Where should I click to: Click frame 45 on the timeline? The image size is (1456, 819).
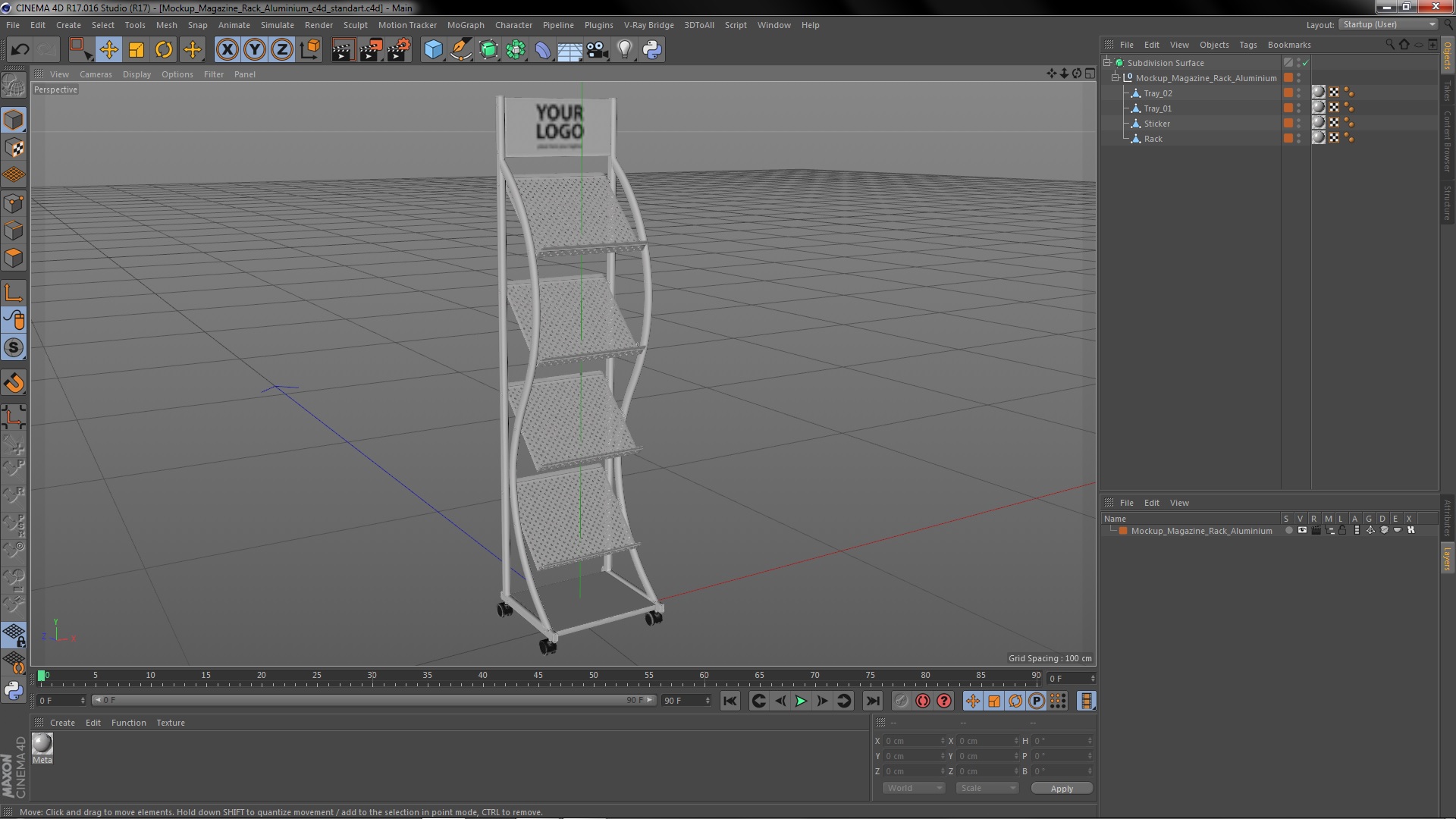pyautogui.click(x=538, y=676)
